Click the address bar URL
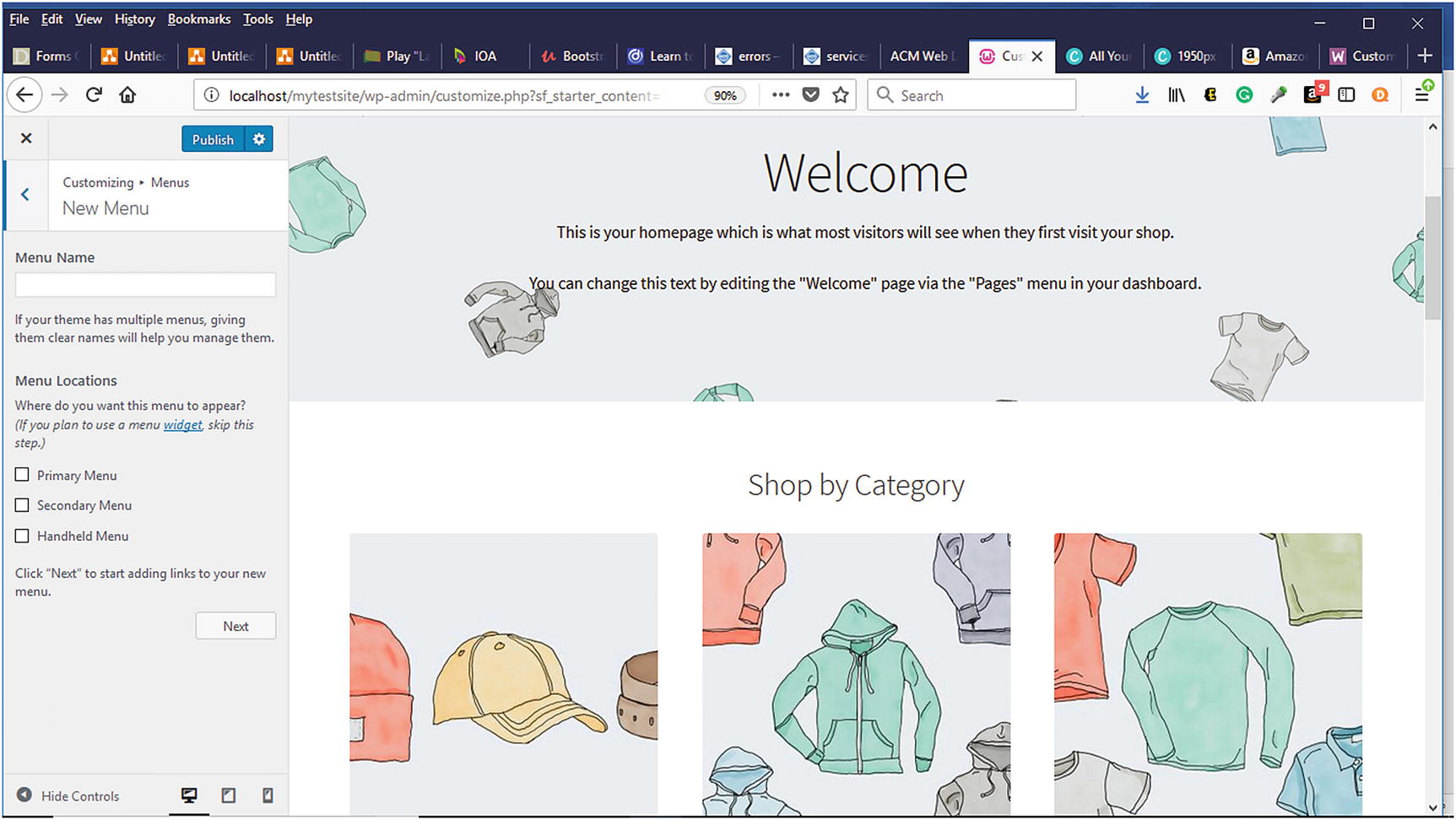The width and height of the screenshot is (1456, 820). tap(444, 95)
